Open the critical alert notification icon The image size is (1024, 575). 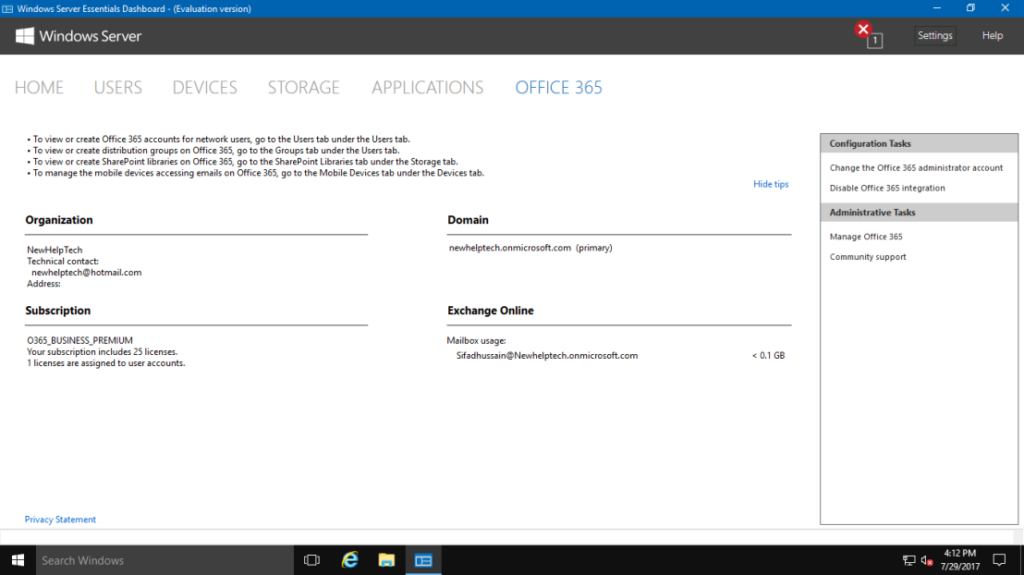pos(869,35)
